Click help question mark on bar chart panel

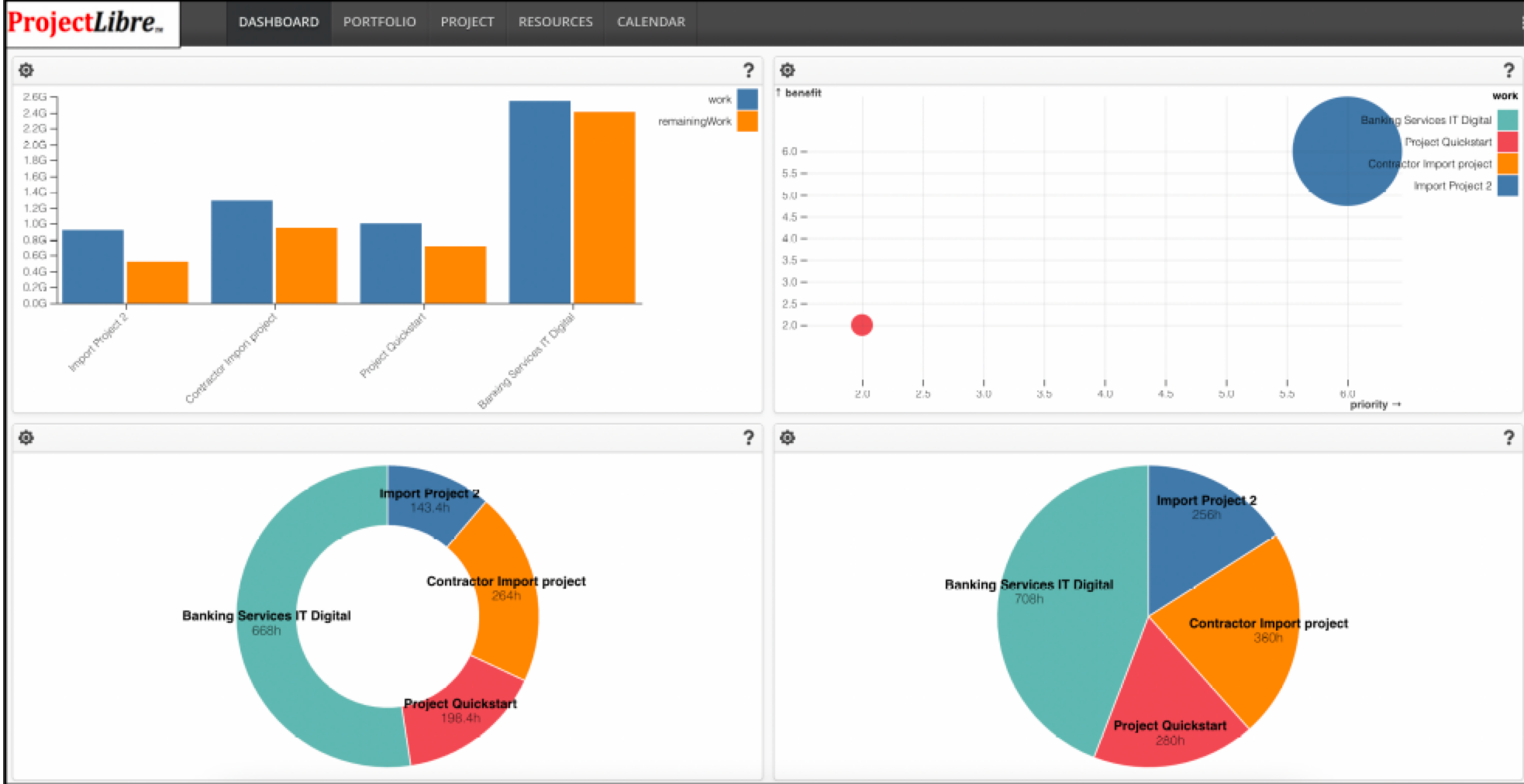coord(748,70)
